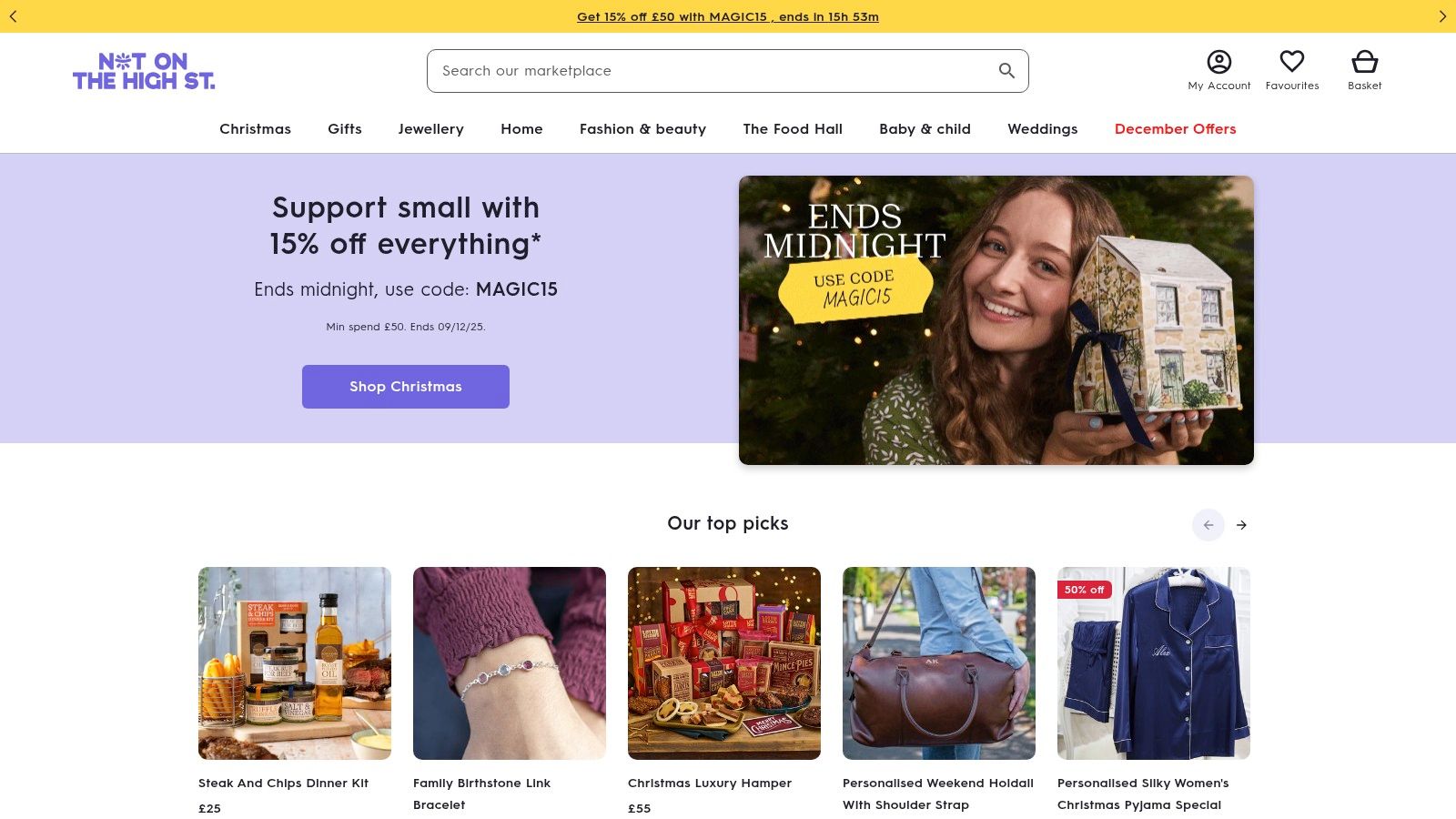Open The Food Hall menu
Image resolution: width=1456 pixels, height=819 pixels.
792,129
